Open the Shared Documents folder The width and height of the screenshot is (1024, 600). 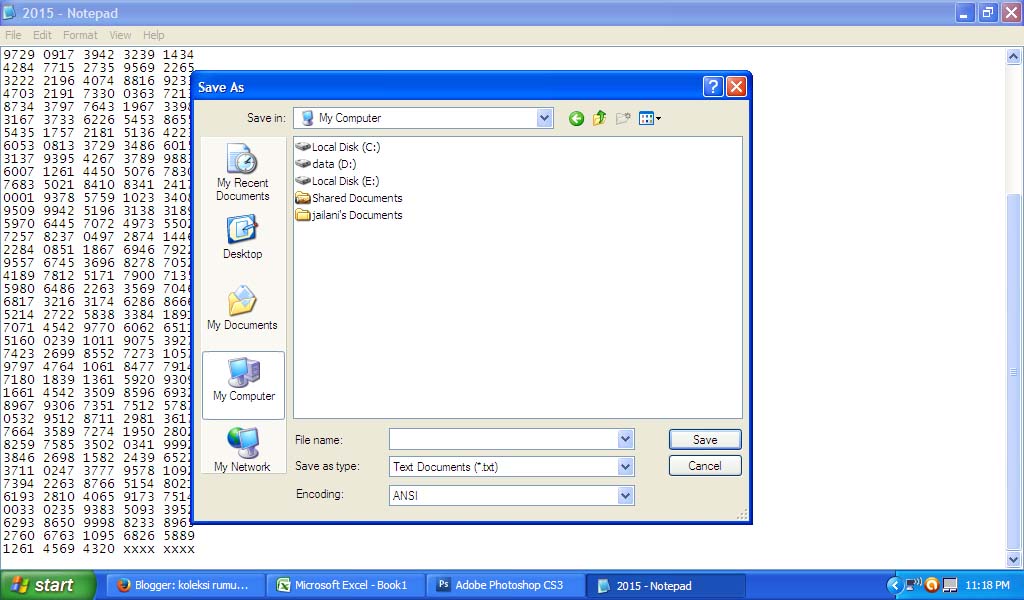[349, 198]
